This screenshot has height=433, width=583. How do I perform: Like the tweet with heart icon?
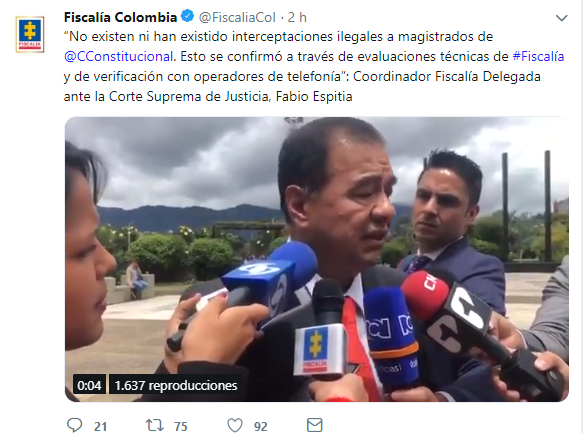[235, 425]
